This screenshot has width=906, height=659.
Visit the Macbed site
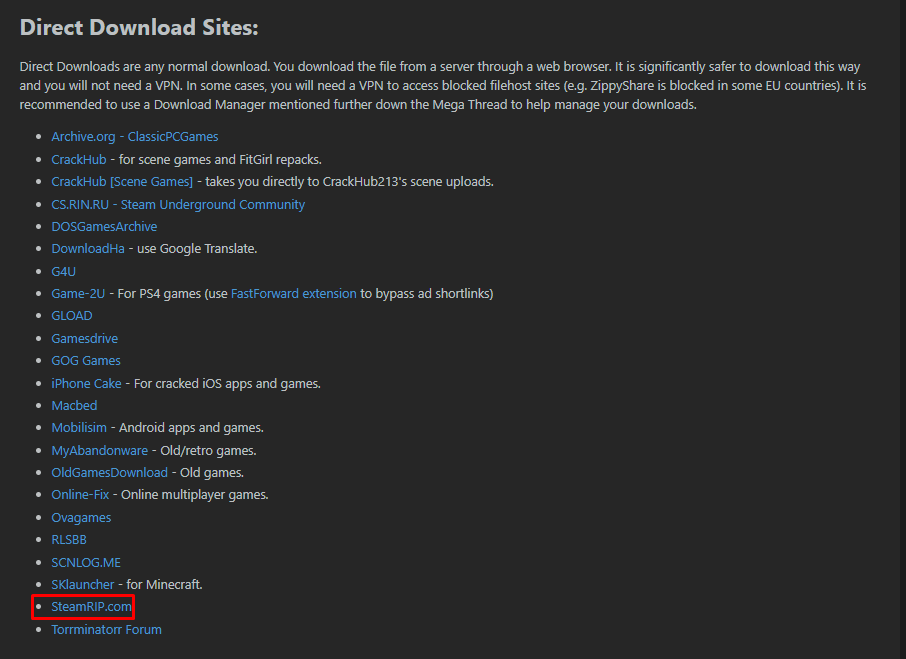[x=74, y=405]
